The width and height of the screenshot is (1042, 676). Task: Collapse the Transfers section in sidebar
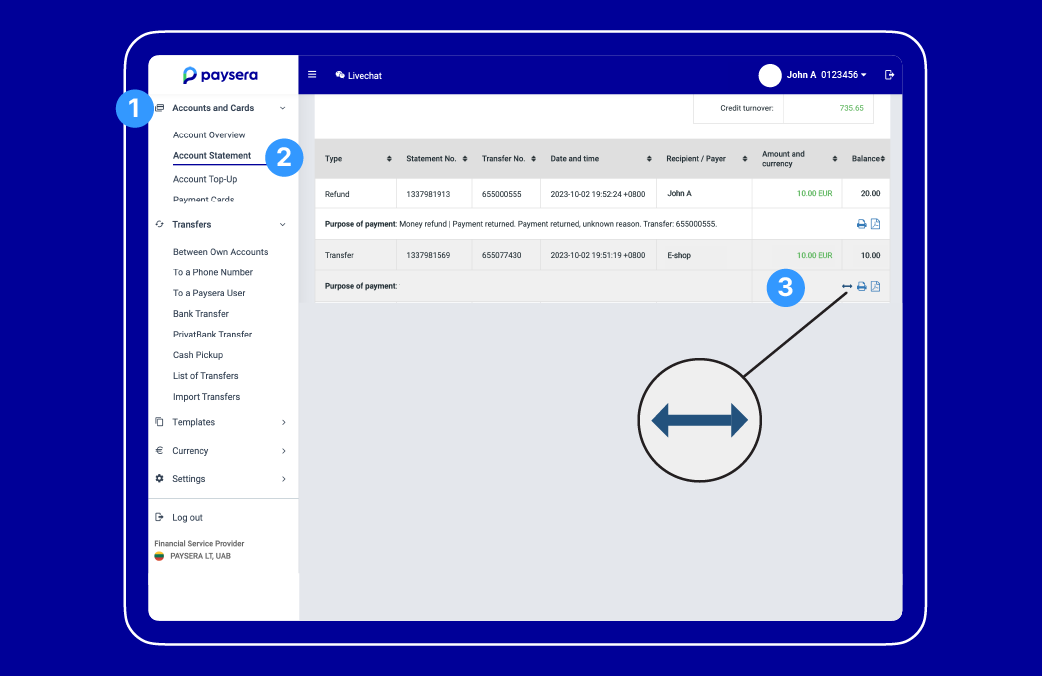coord(282,224)
